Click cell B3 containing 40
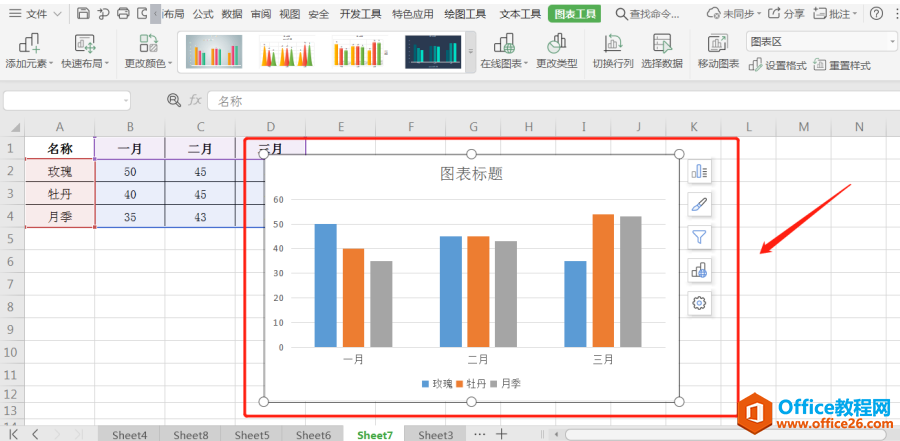The image size is (900, 441). 130,194
